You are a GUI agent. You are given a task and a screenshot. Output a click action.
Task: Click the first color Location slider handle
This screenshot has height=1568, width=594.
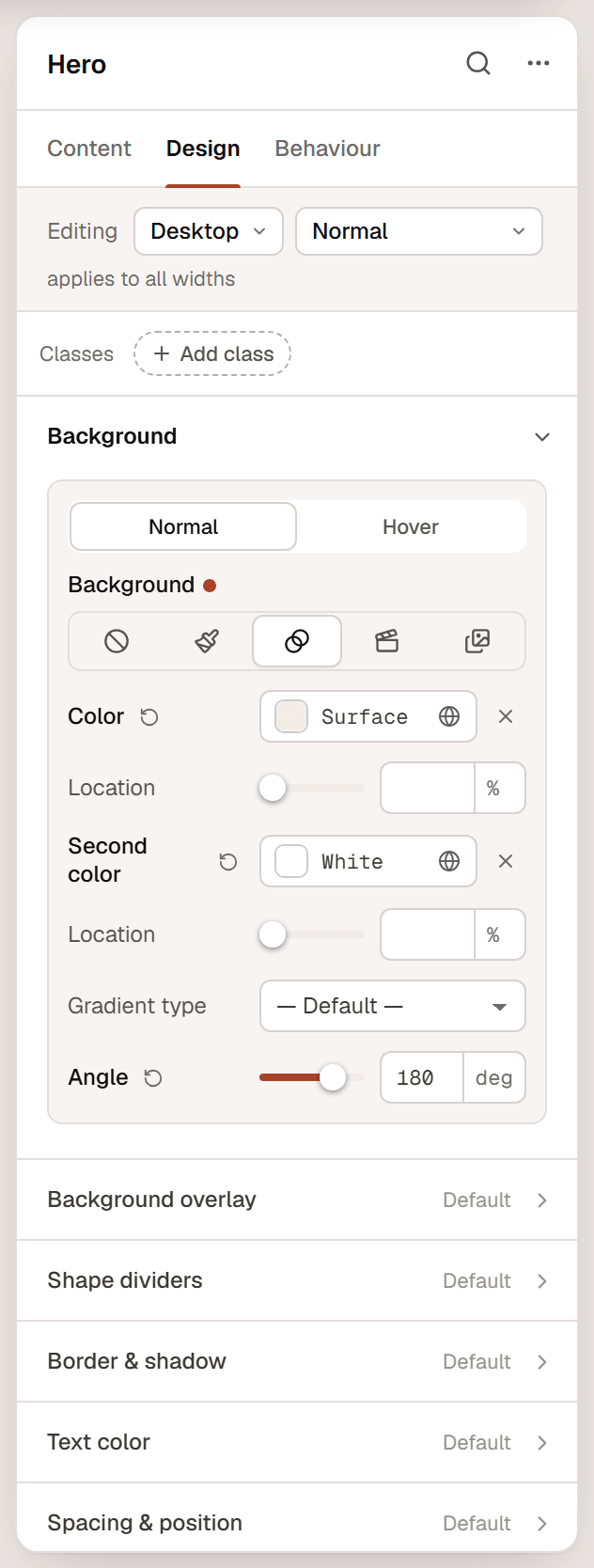coord(273,788)
